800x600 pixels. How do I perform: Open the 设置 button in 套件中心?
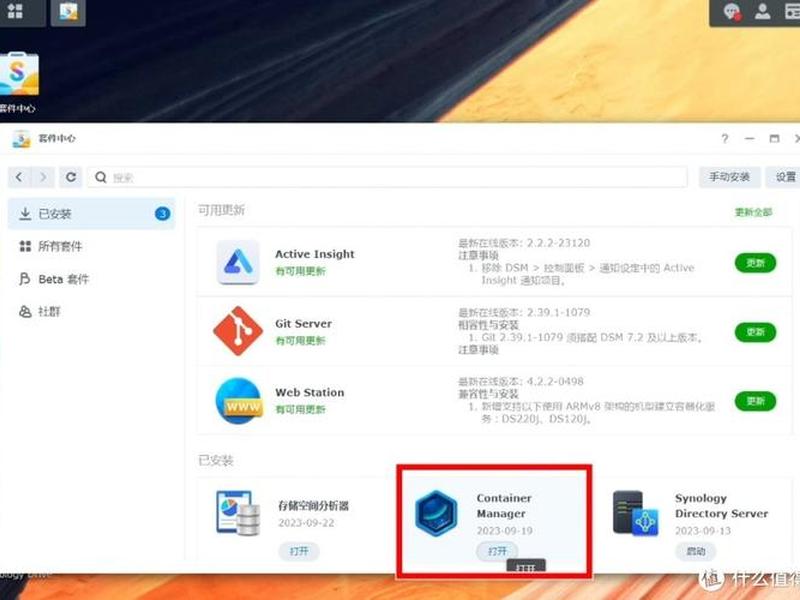coord(785,177)
